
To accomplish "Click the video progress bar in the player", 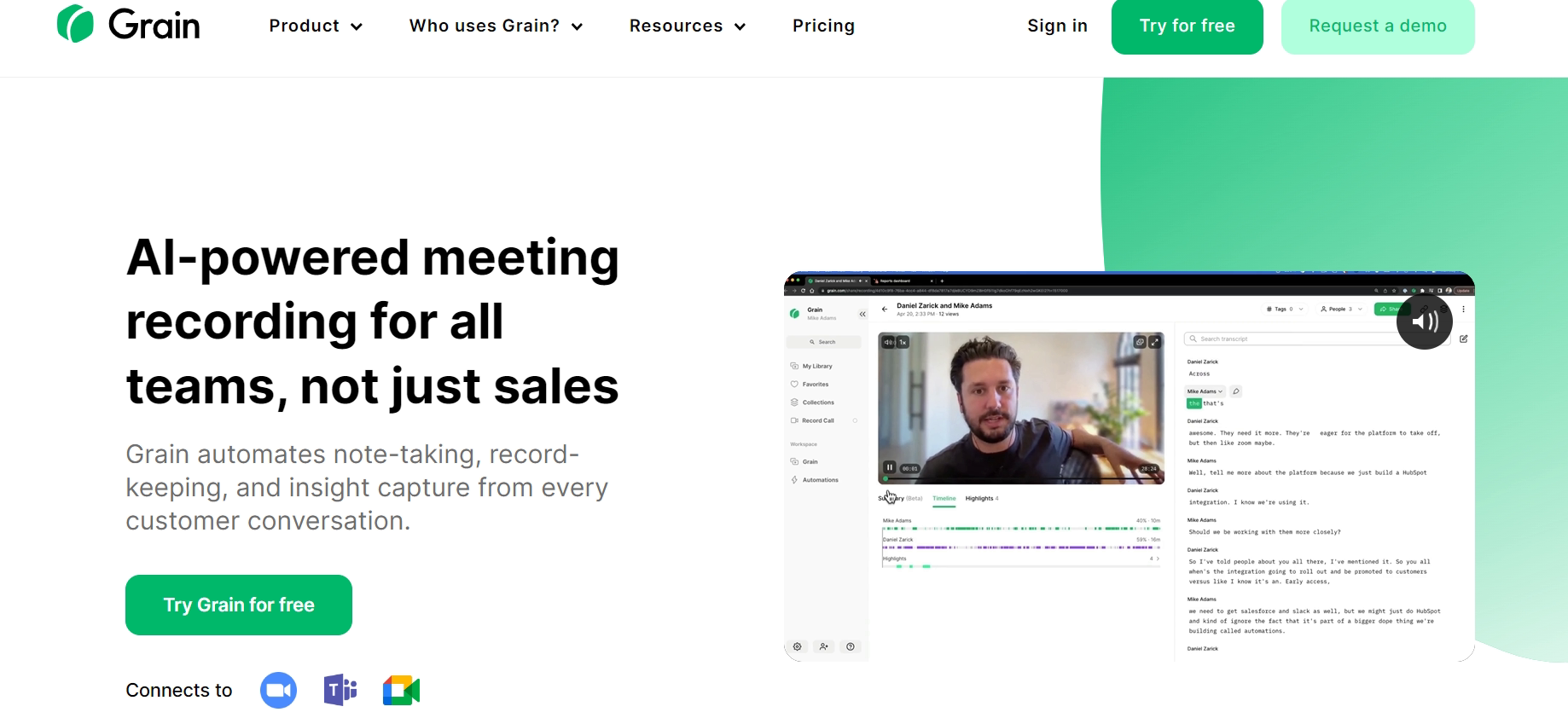I will pyautogui.click(x=1021, y=480).
